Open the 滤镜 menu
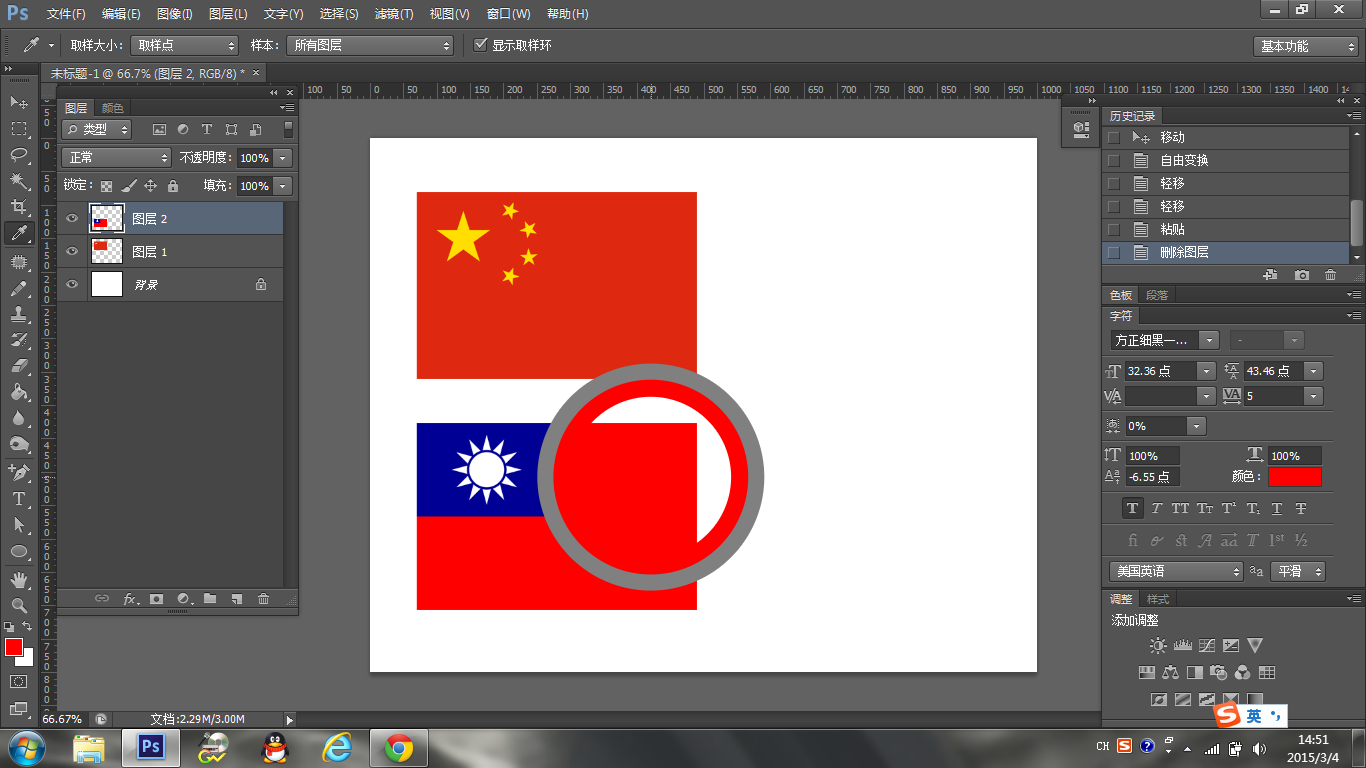This screenshot has height=768, width=1366. (394, 13)
